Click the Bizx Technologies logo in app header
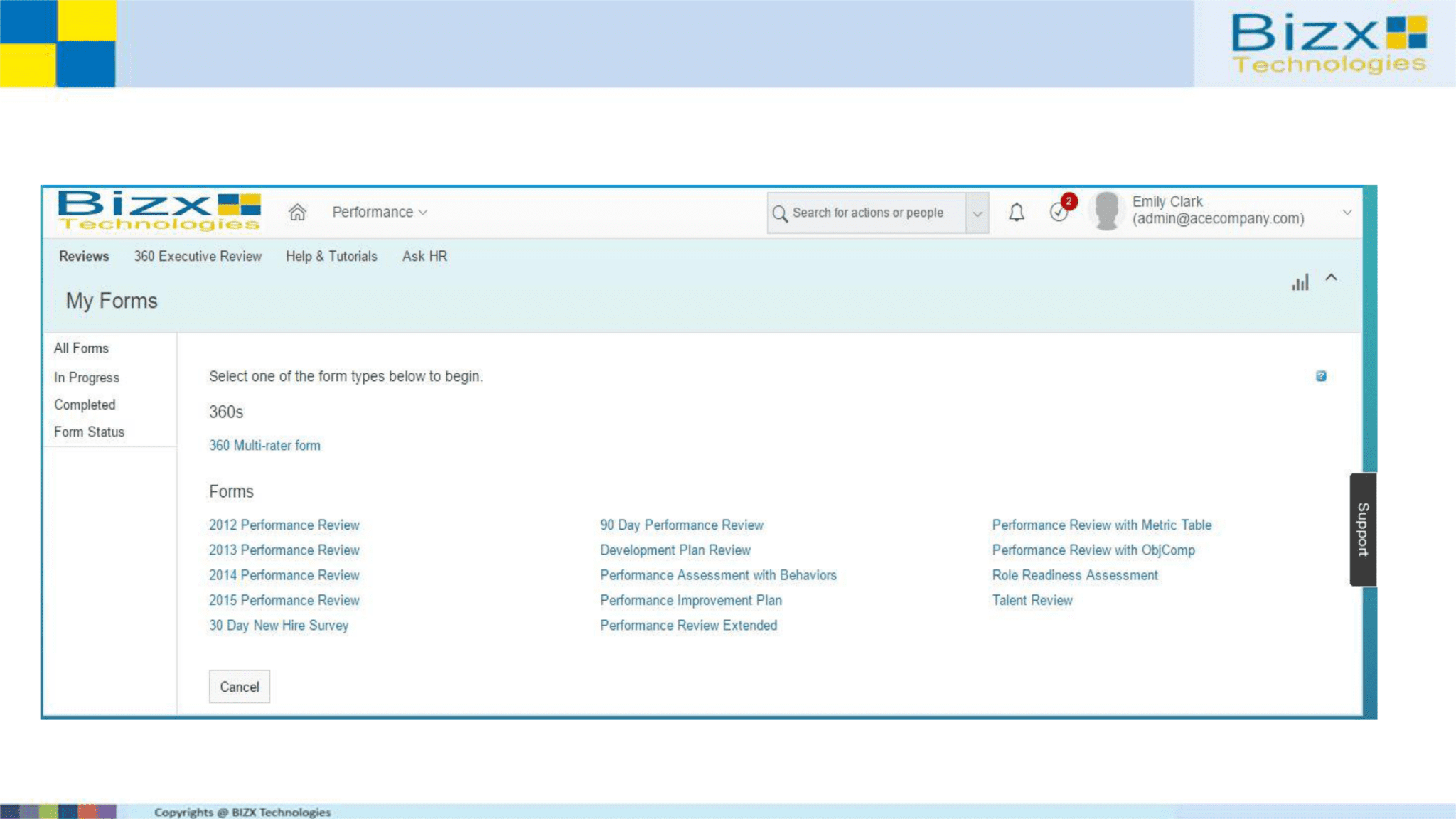1456x819 pixels. (x=159, y=211)
